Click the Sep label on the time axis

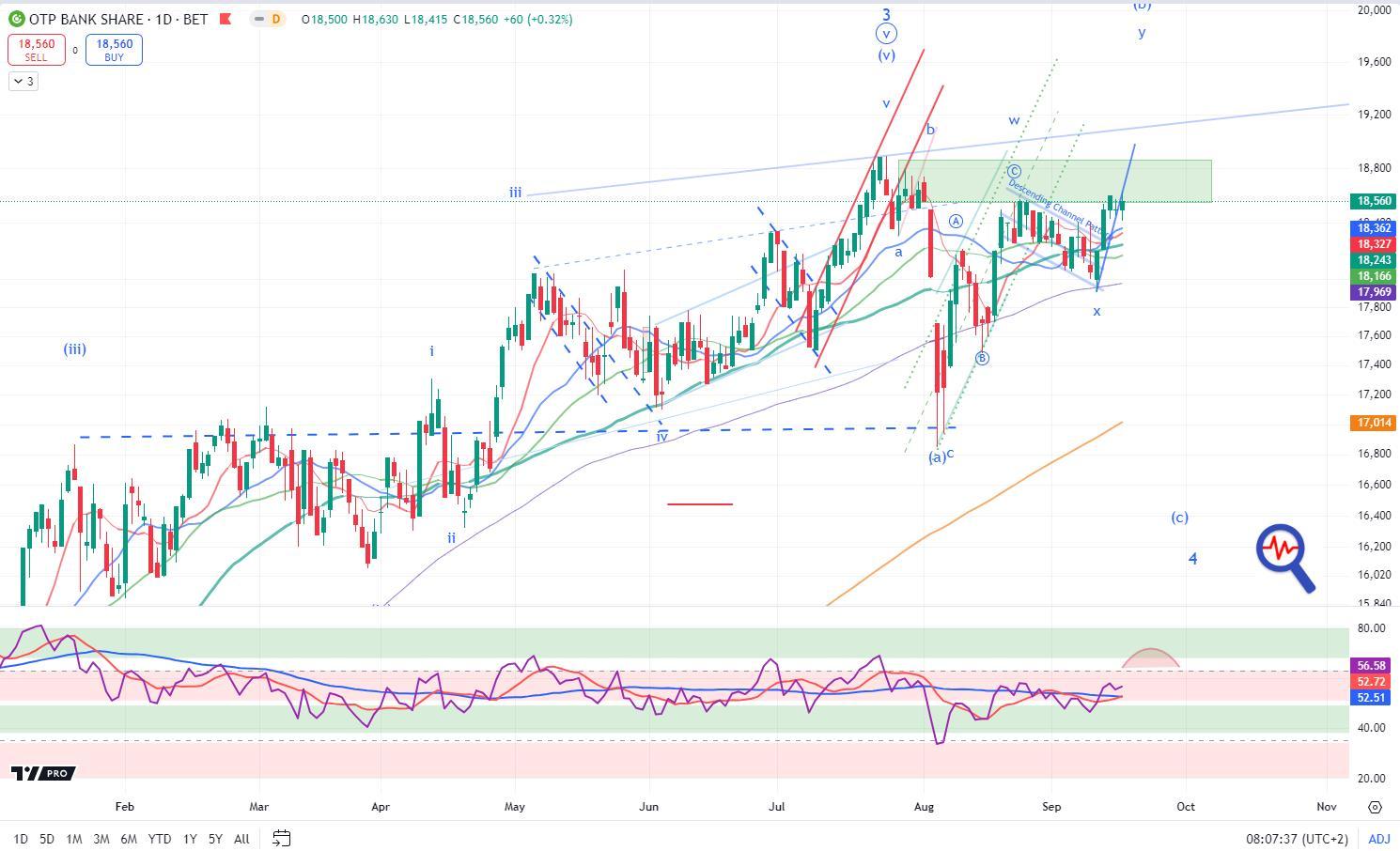pos(1051,807)
